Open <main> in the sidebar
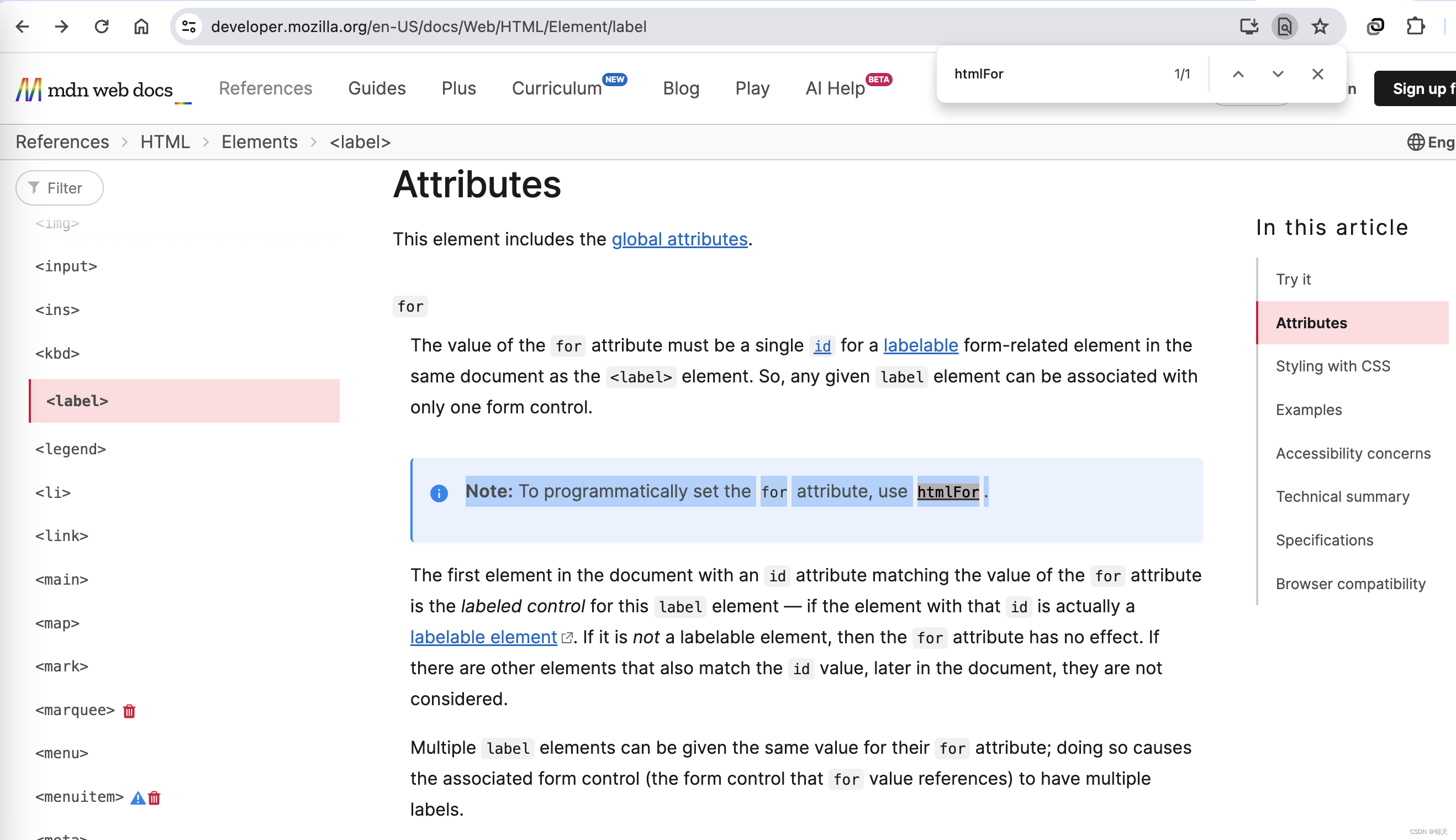Viewport: 1456px width, 840px height. [x=62, y=579]
